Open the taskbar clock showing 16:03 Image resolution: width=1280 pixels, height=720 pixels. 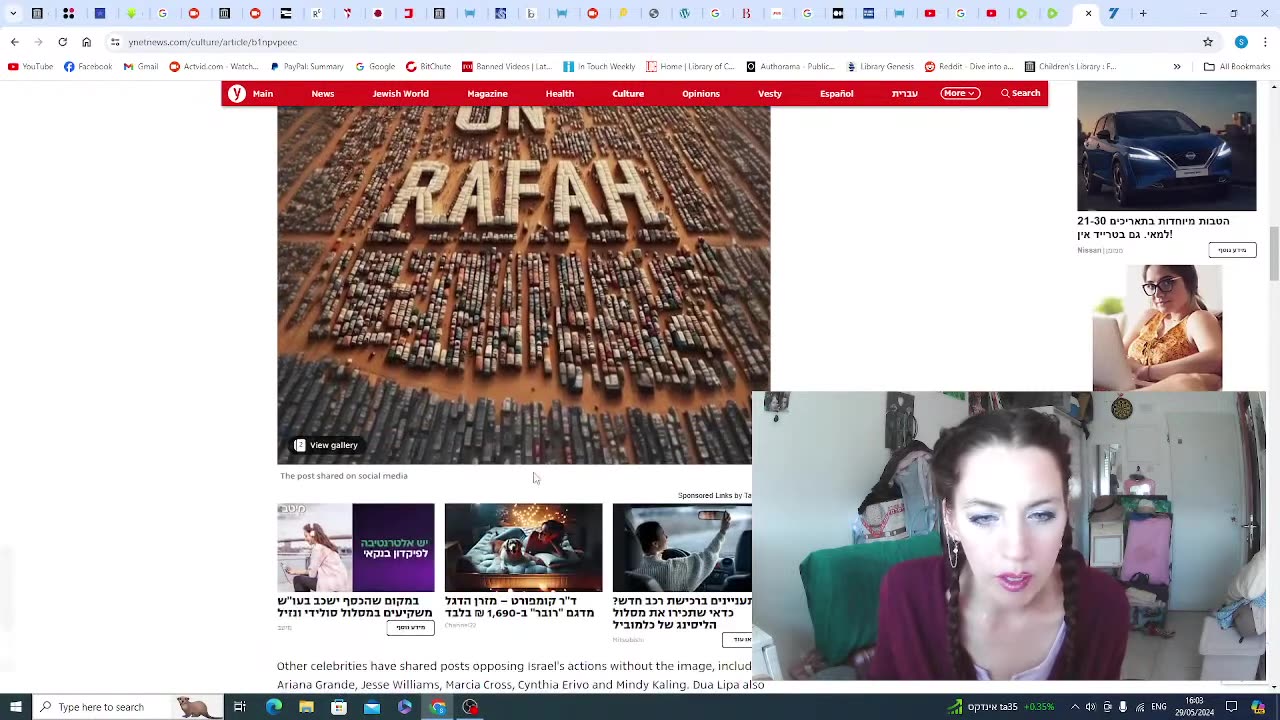1194,707
